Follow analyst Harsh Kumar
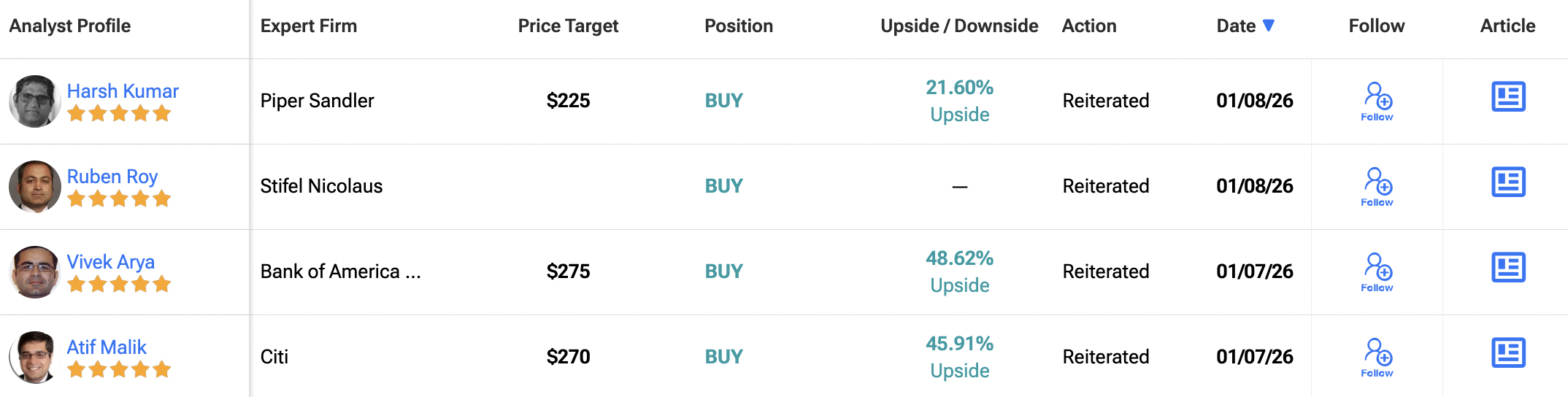Viewport: 1568px width, 397px height. [1377, 101]
